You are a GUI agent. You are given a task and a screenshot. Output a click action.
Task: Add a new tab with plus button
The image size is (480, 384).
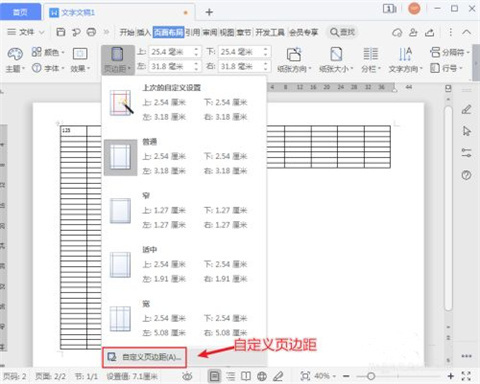pos(209,12)
